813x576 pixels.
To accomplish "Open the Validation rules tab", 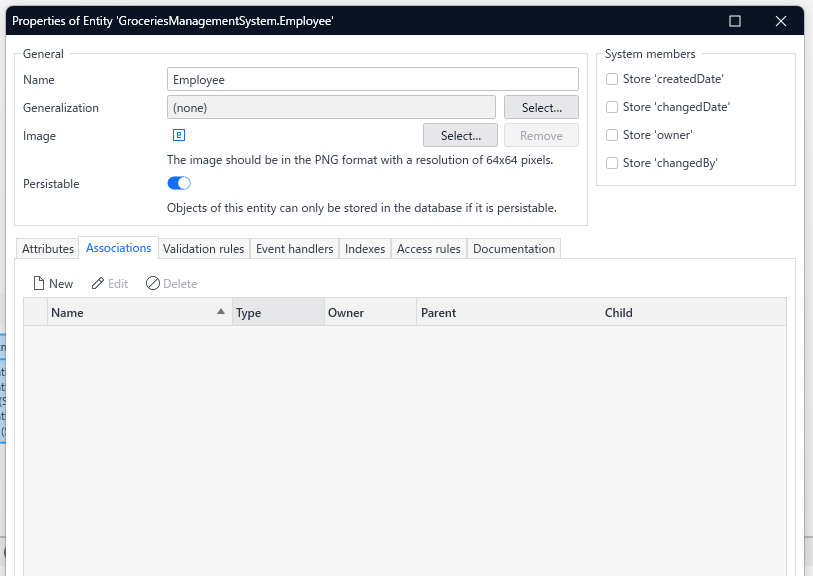I will [x=203, y=249].
